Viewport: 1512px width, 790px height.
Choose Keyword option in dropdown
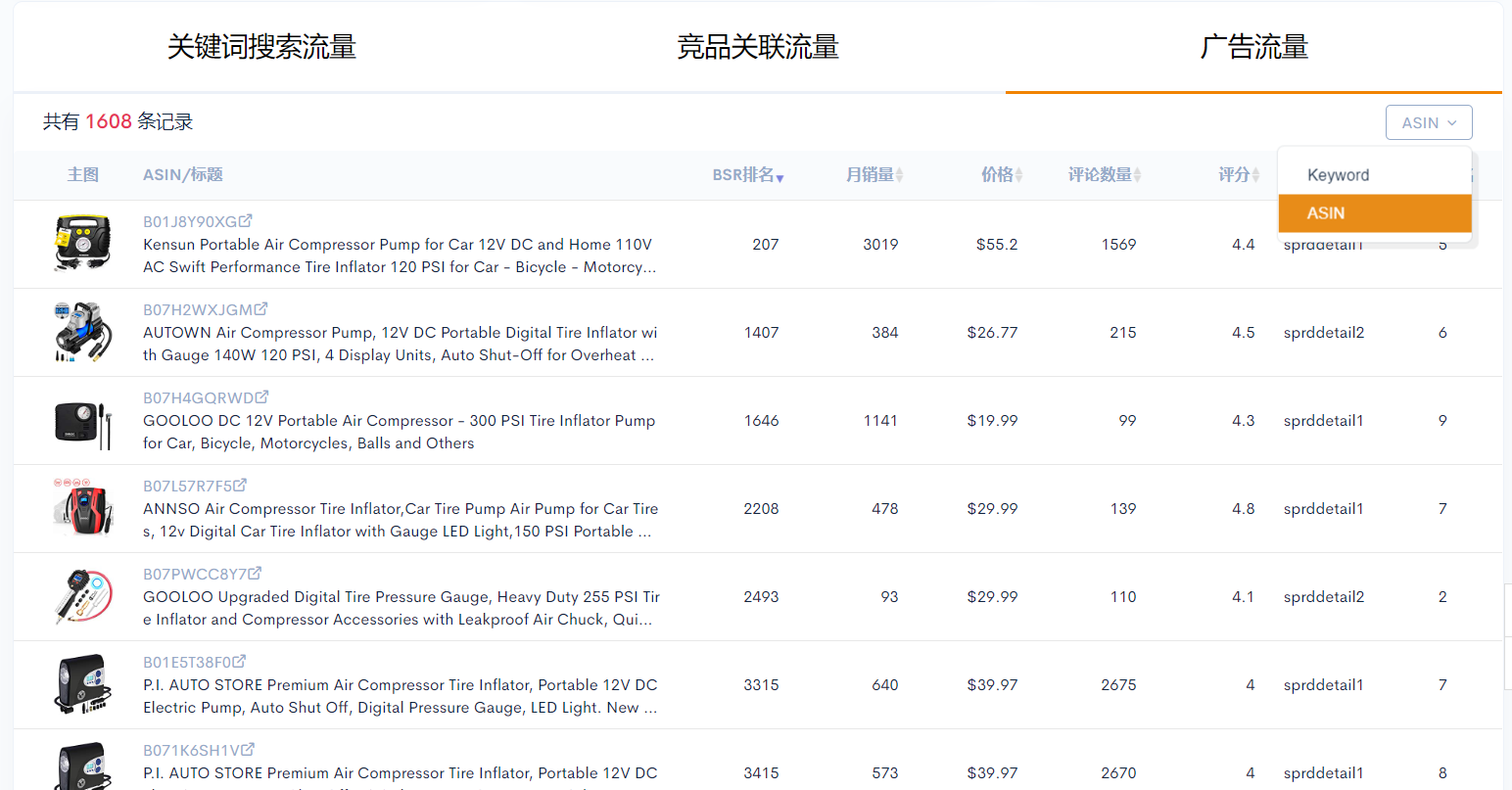tap(1375, 175)
